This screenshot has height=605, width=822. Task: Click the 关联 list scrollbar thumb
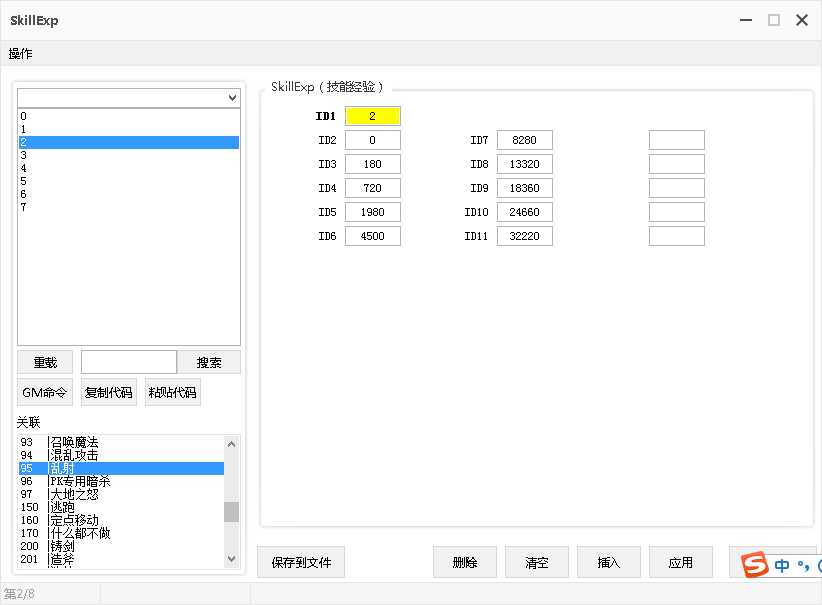coord(232,512)
